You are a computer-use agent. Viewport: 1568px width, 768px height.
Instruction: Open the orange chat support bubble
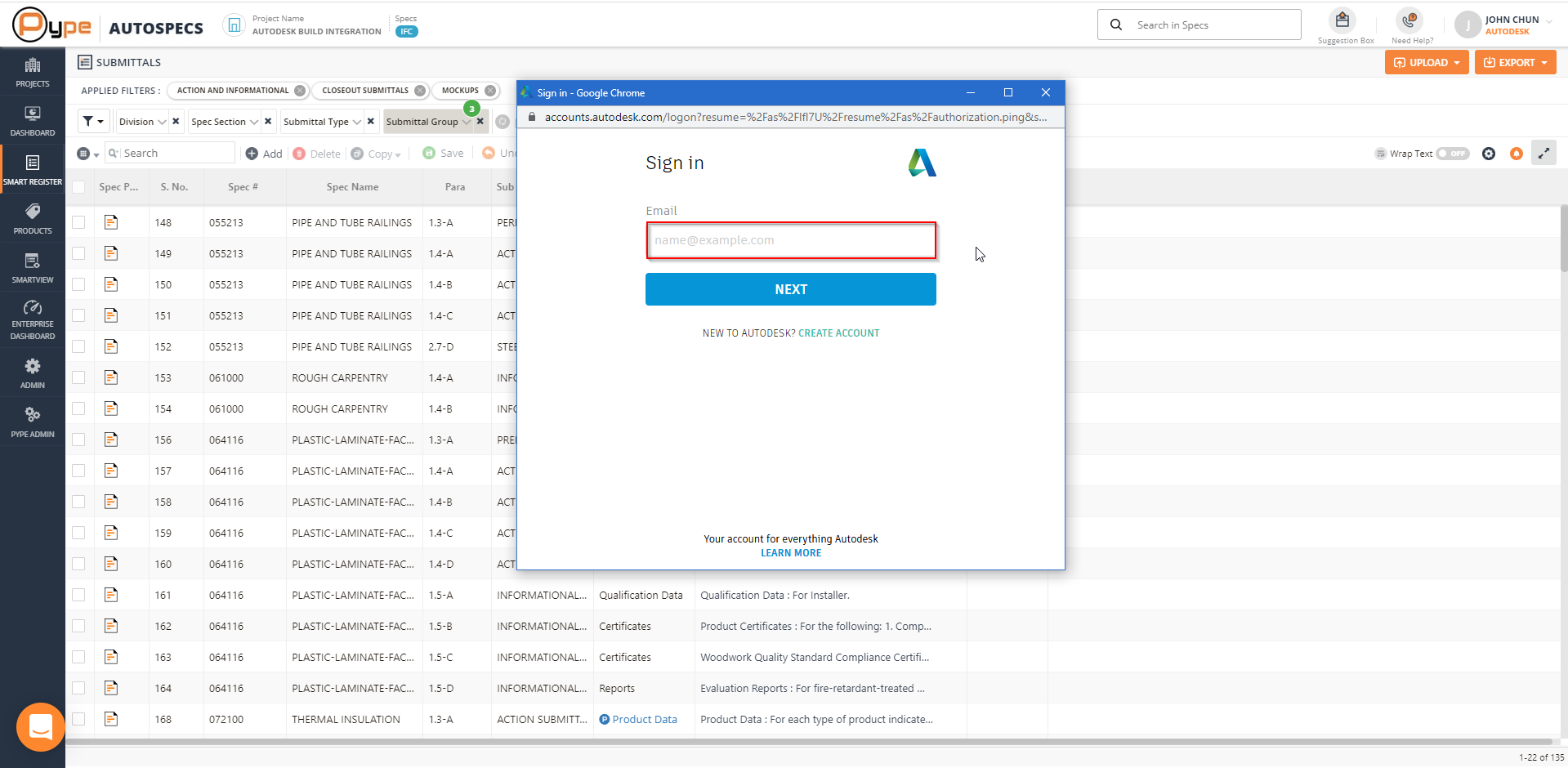click(41, 726)
